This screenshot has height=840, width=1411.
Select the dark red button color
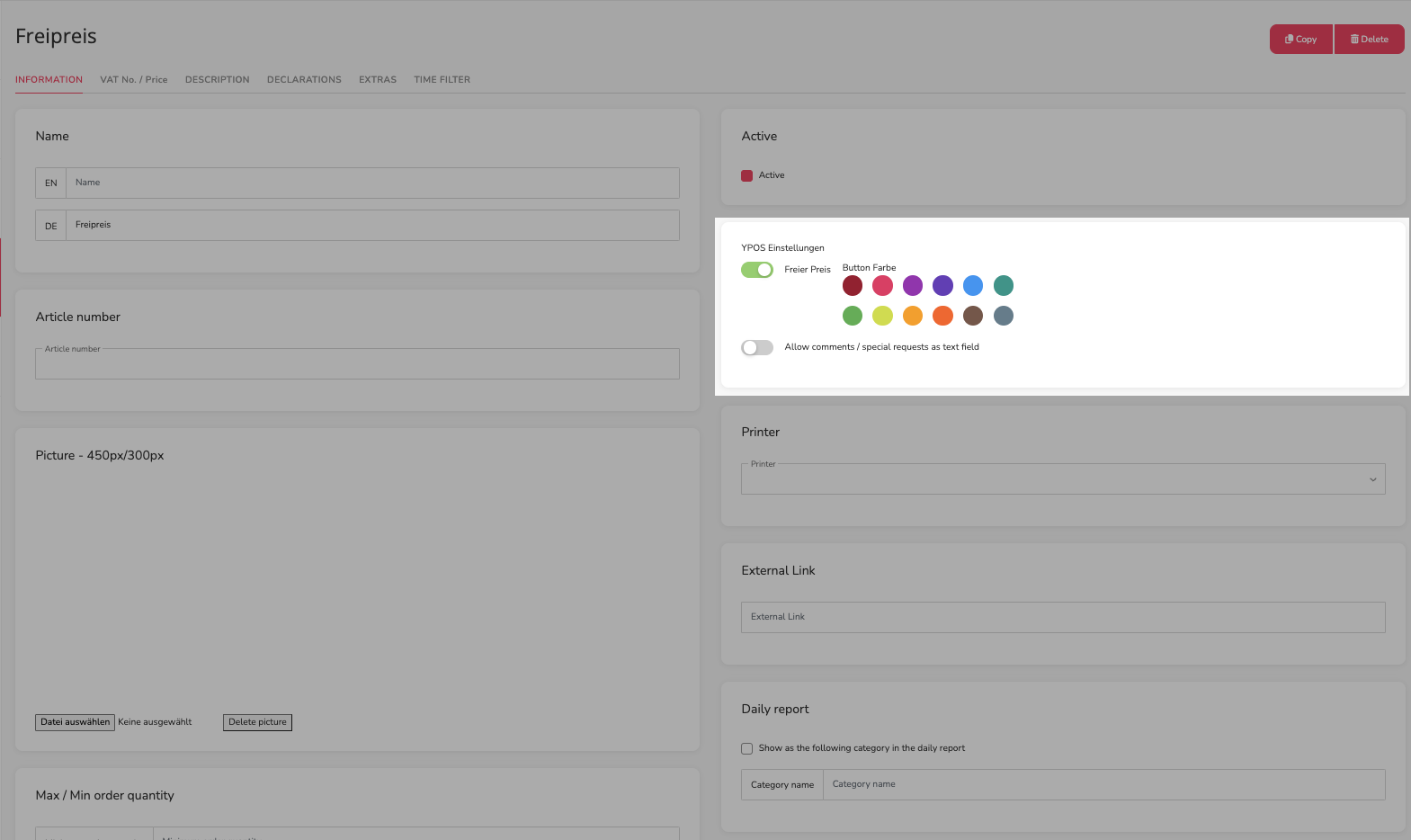point(853,286)
